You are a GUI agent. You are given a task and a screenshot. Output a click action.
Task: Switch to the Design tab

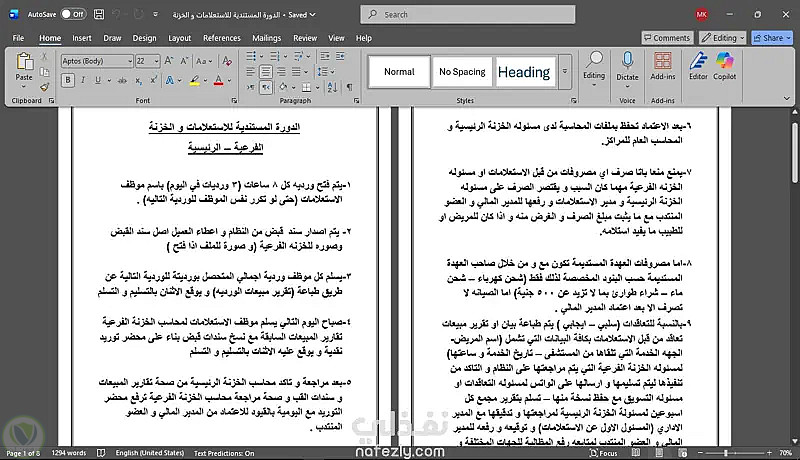point(144,38)
